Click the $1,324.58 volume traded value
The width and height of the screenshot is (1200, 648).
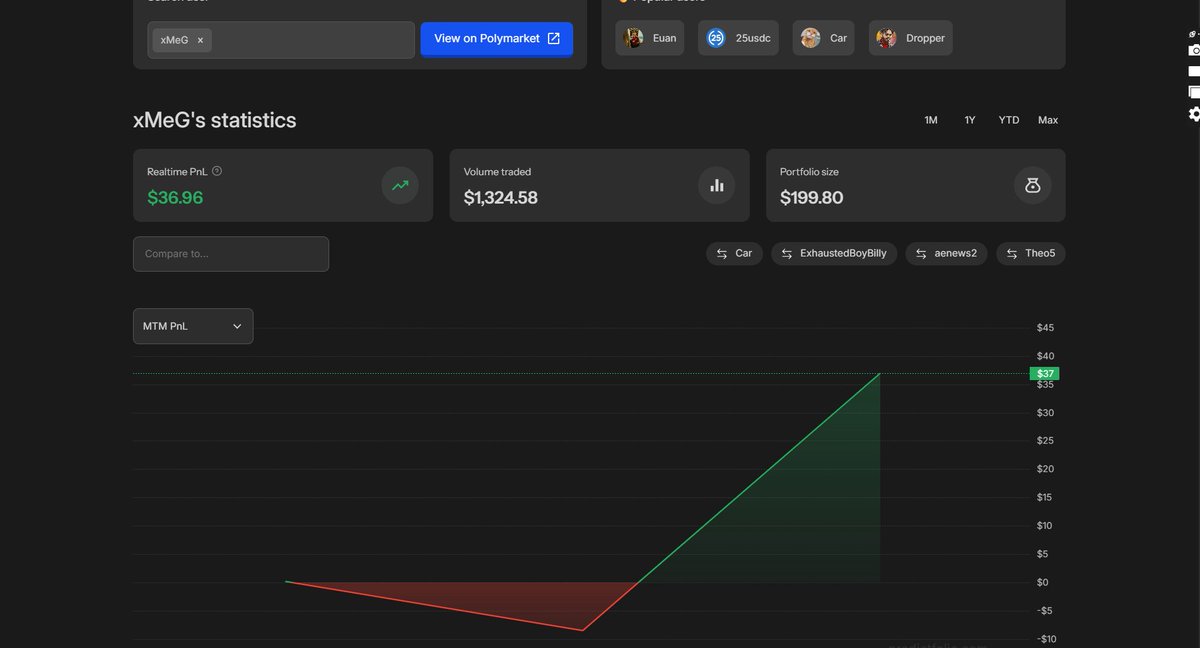pyautogui.click(x=501, y=198)
